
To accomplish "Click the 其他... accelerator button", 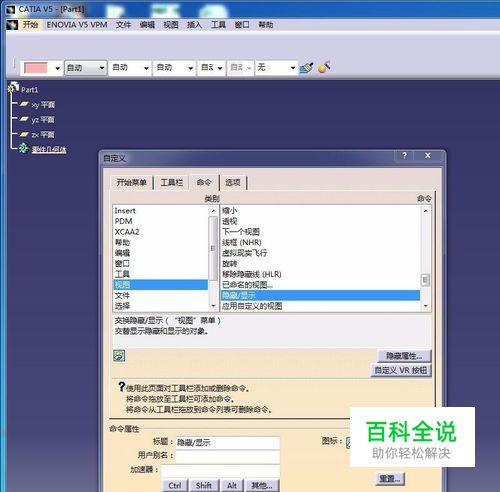I will 262,485.
